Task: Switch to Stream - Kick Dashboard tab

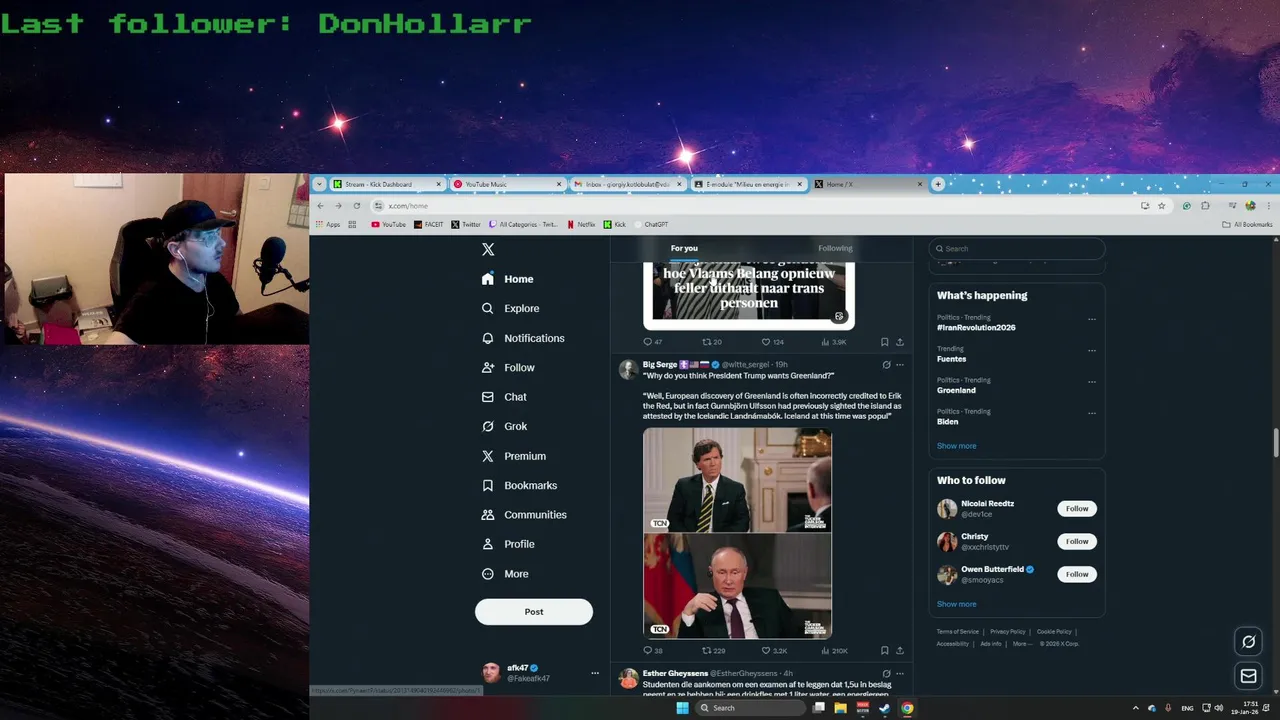Action: tap(387, 184)
